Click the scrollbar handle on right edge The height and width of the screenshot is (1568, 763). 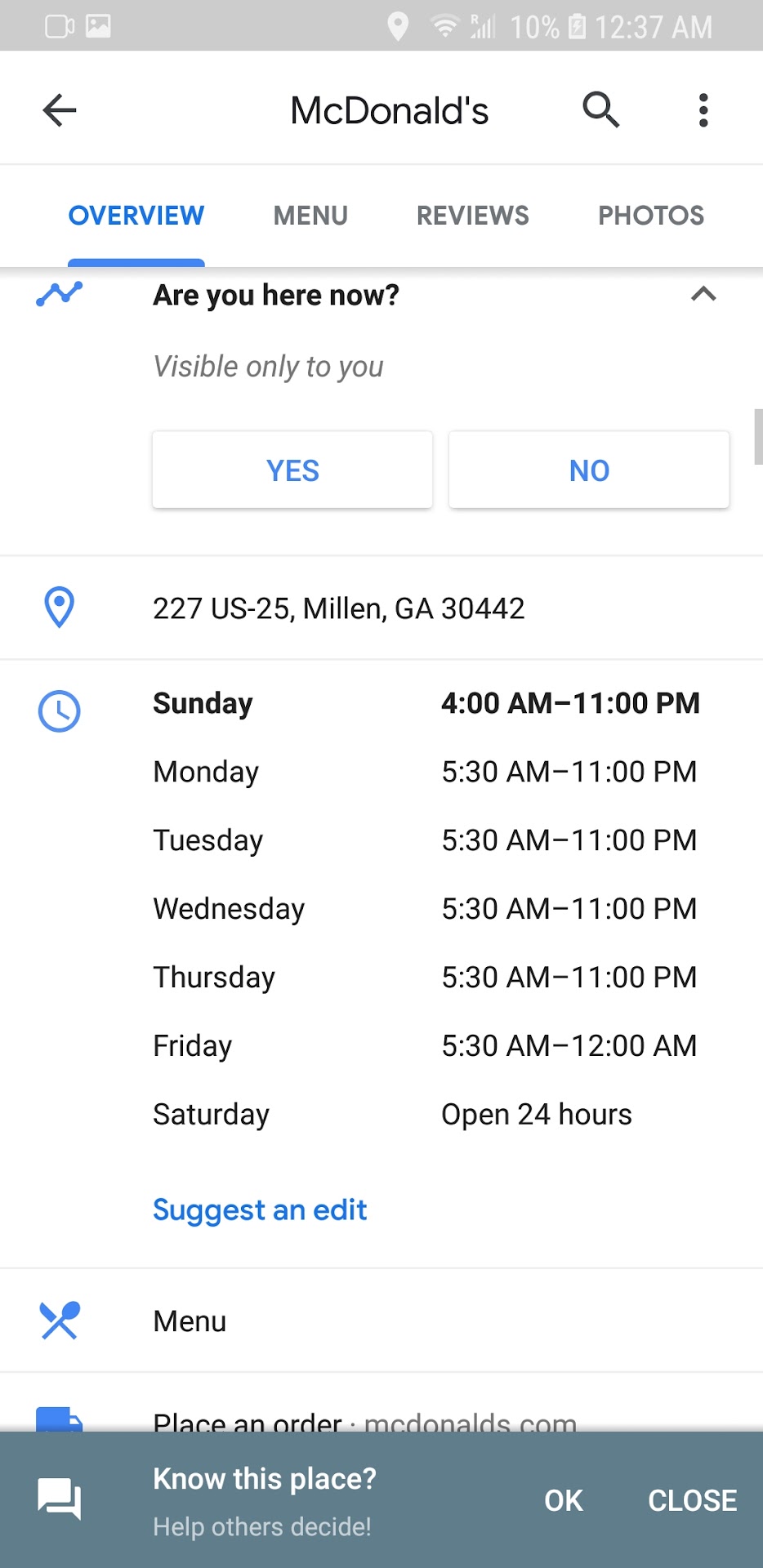click(758, 437)
